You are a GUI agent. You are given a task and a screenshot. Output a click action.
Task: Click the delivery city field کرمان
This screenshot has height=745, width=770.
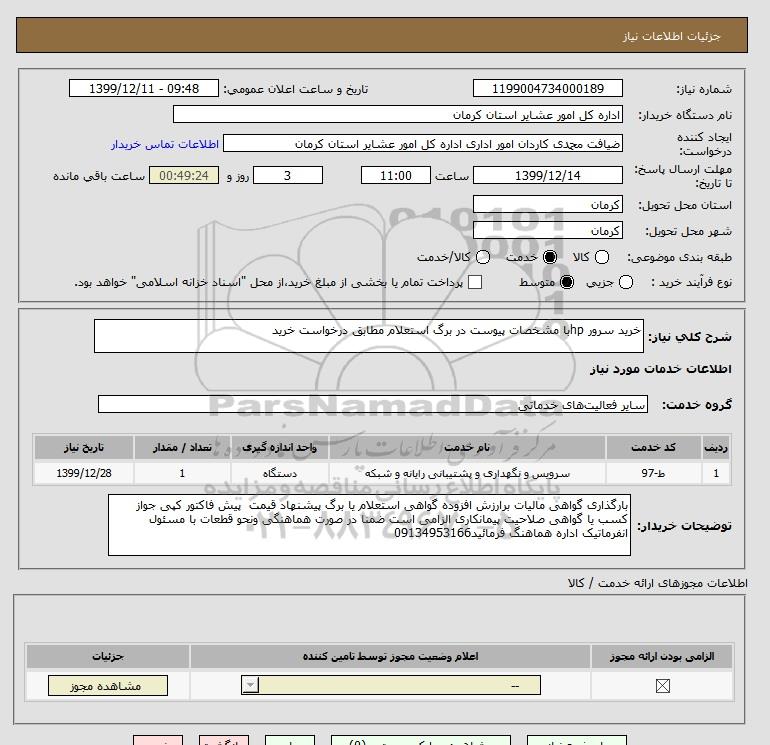click(x=548, y=230)
